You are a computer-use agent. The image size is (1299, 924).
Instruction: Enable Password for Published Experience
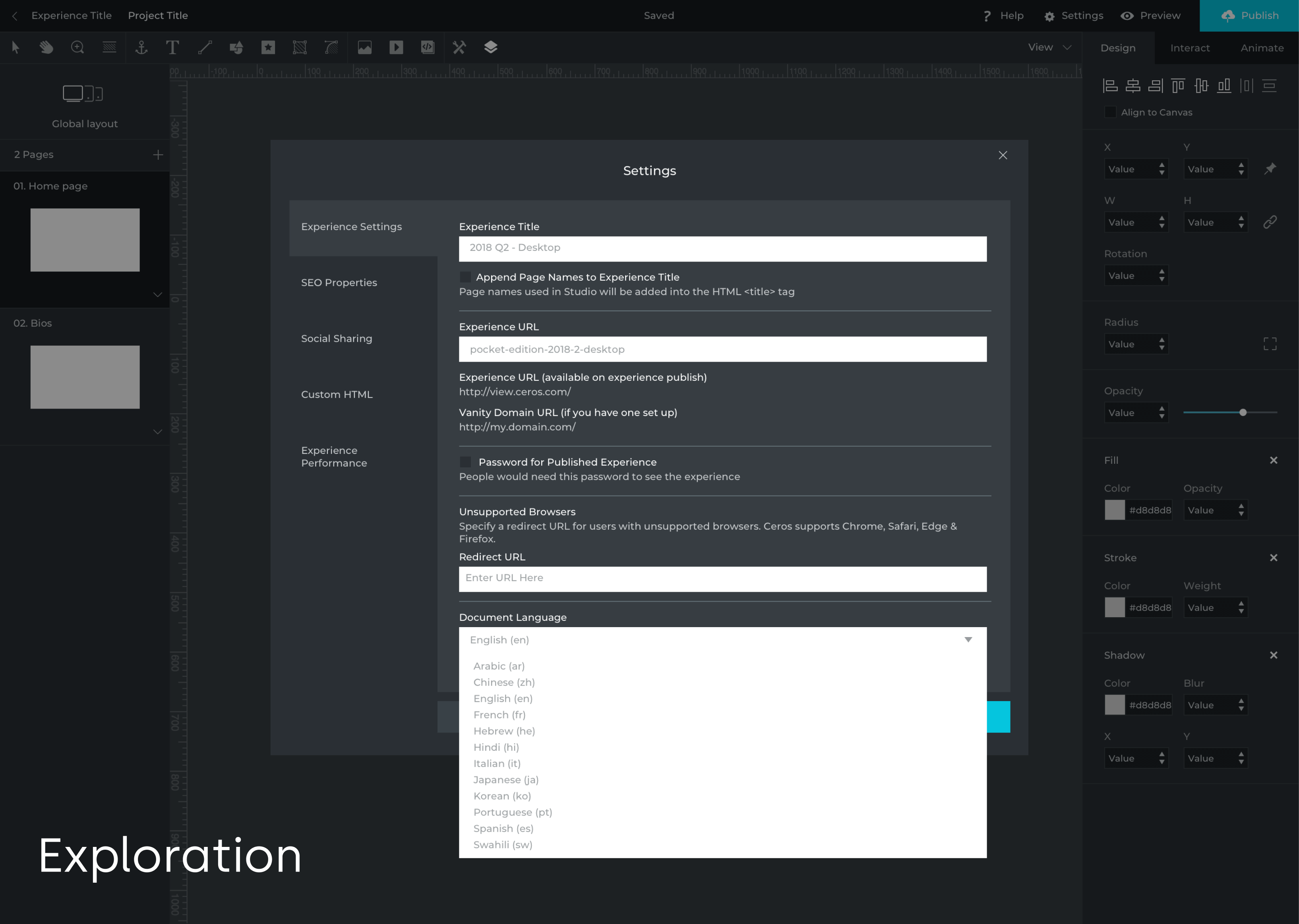click(465, 462)
